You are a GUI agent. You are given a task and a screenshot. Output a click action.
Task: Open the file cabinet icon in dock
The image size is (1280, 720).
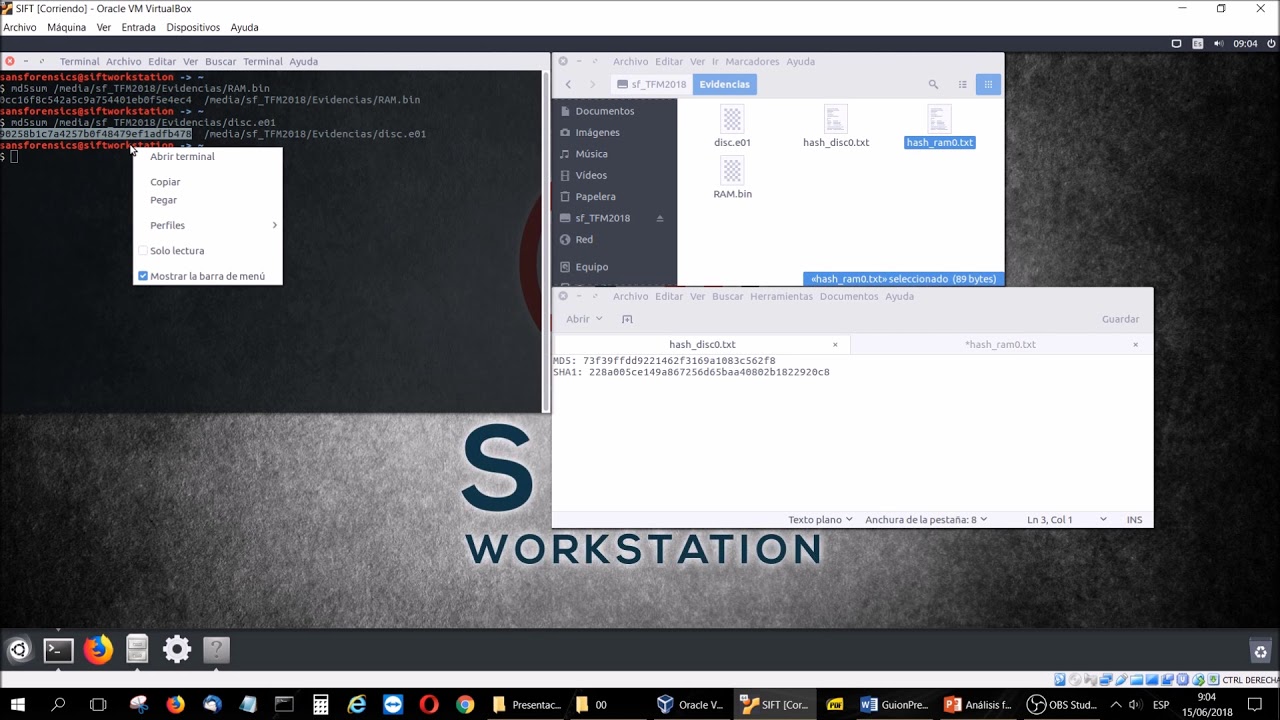point(137,650)
